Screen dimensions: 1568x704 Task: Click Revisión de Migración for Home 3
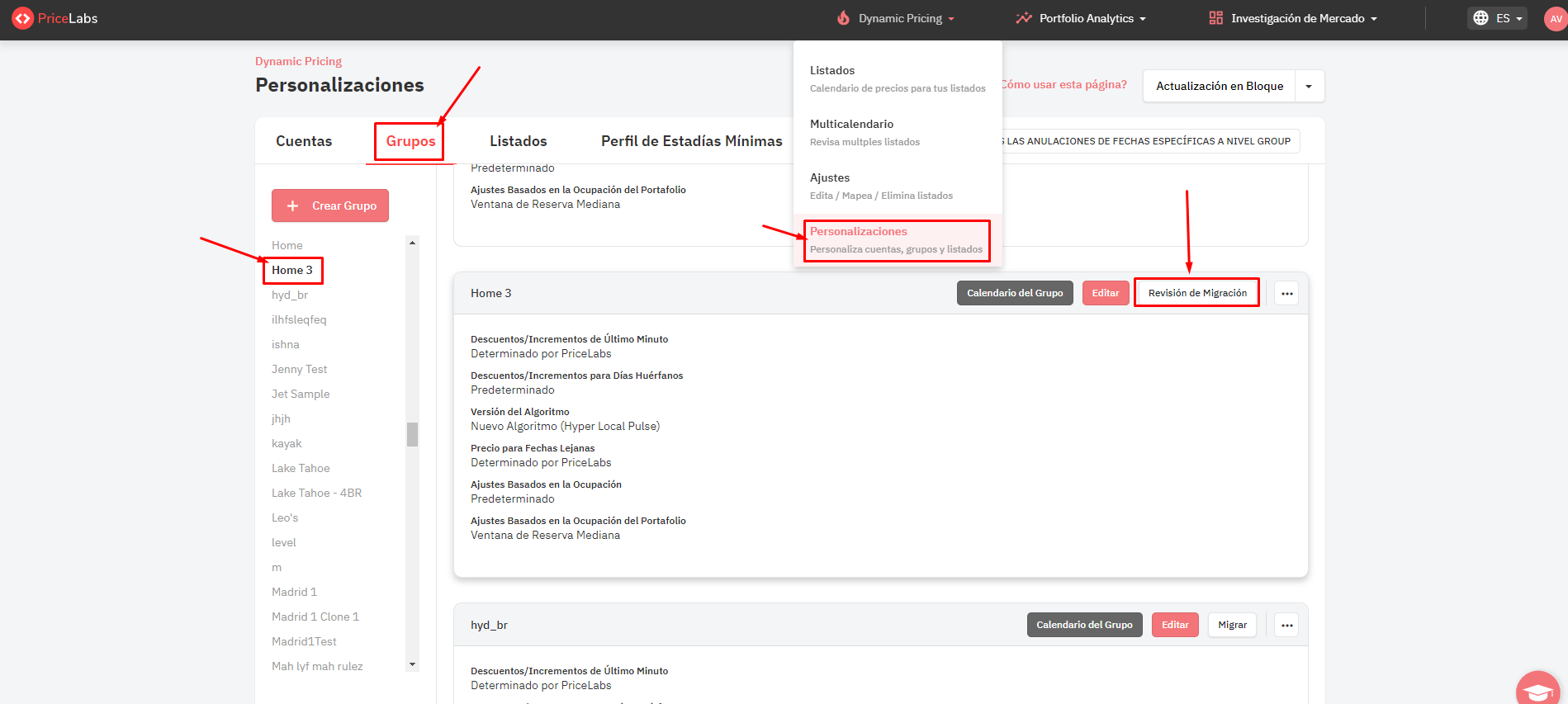pyautogui.click(x=1197, y=293)
